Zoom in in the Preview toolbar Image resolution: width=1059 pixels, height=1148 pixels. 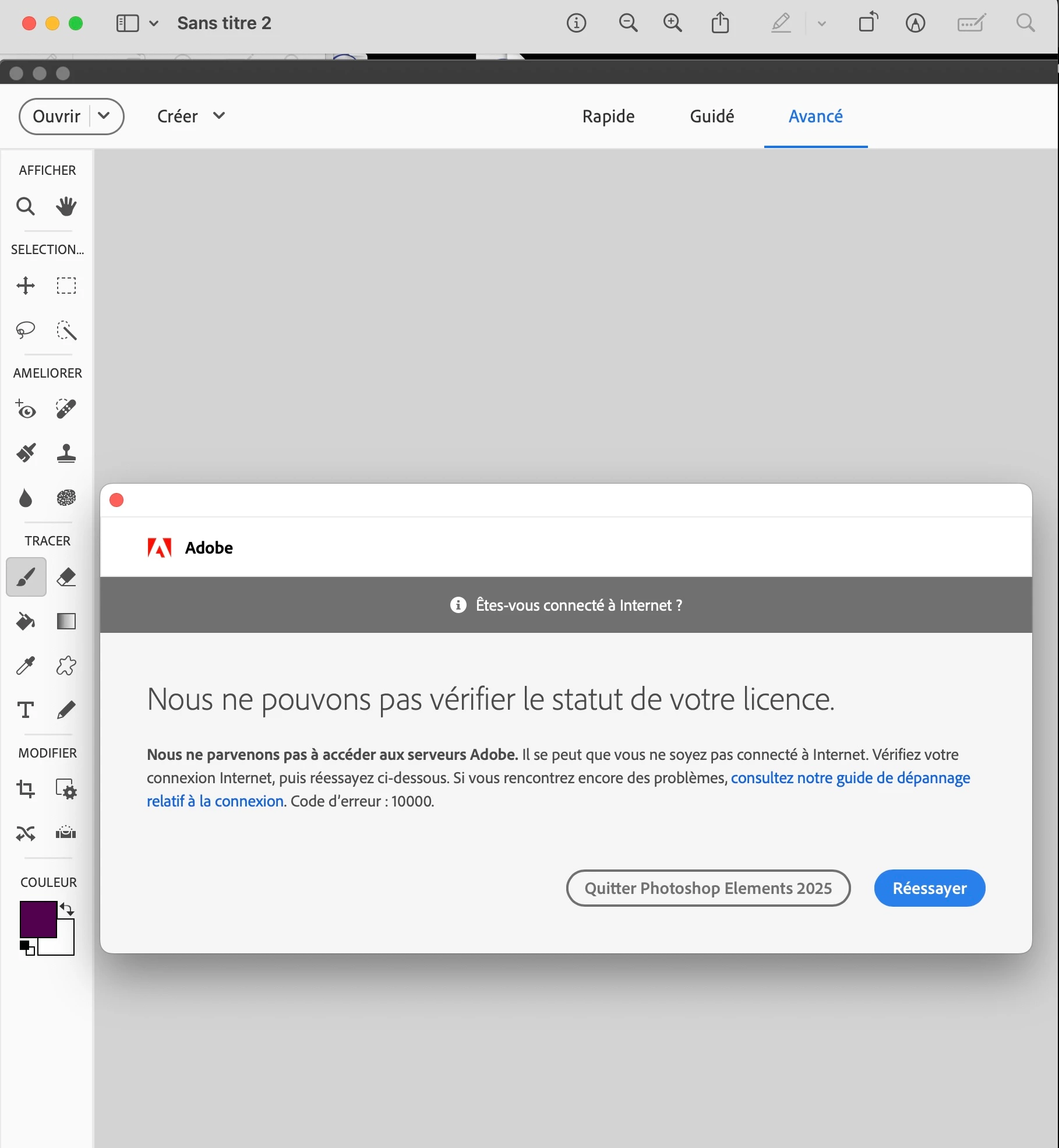click(x=673, y=23)
